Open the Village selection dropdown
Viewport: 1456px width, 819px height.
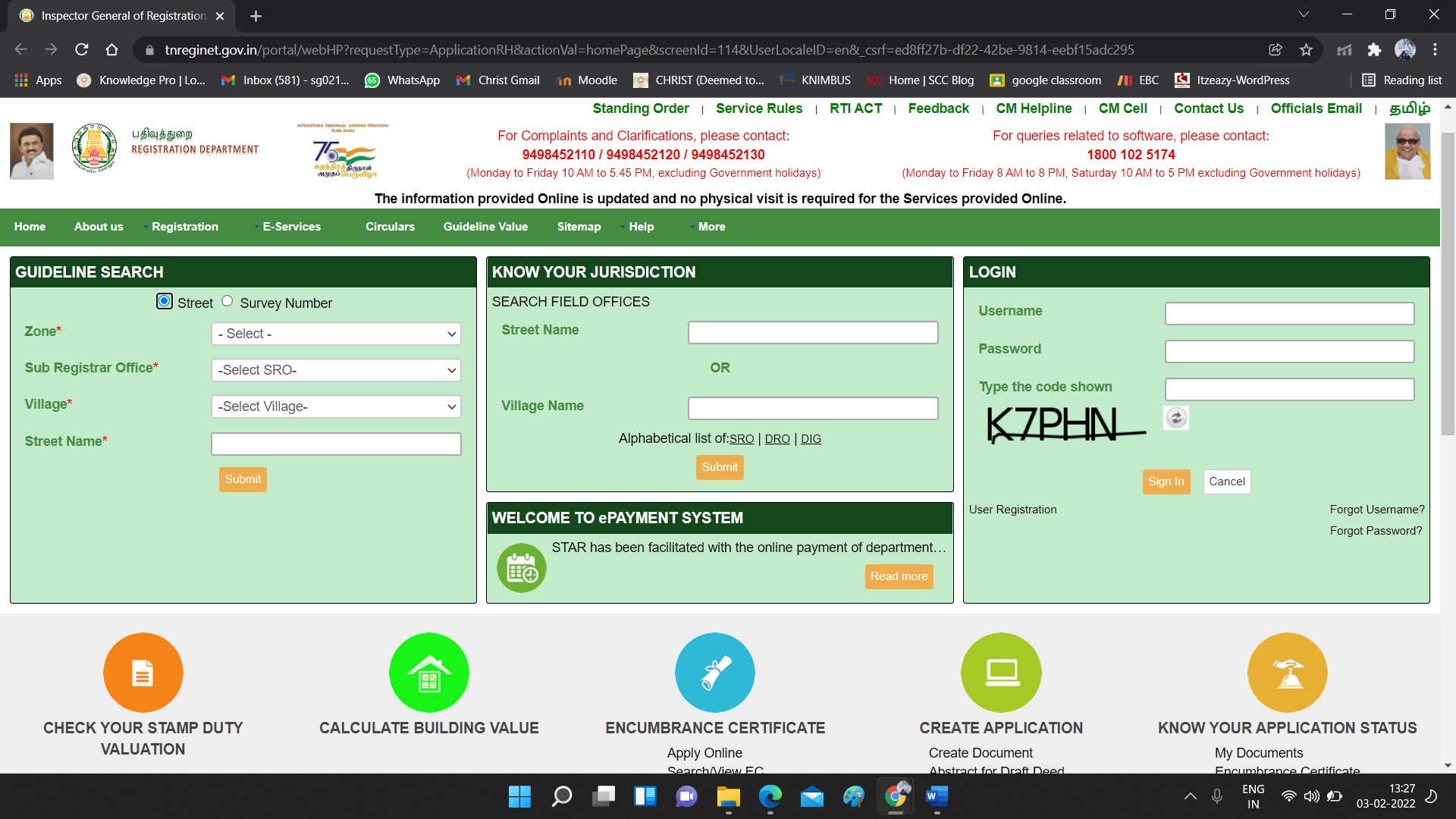[x=336, y=406]
